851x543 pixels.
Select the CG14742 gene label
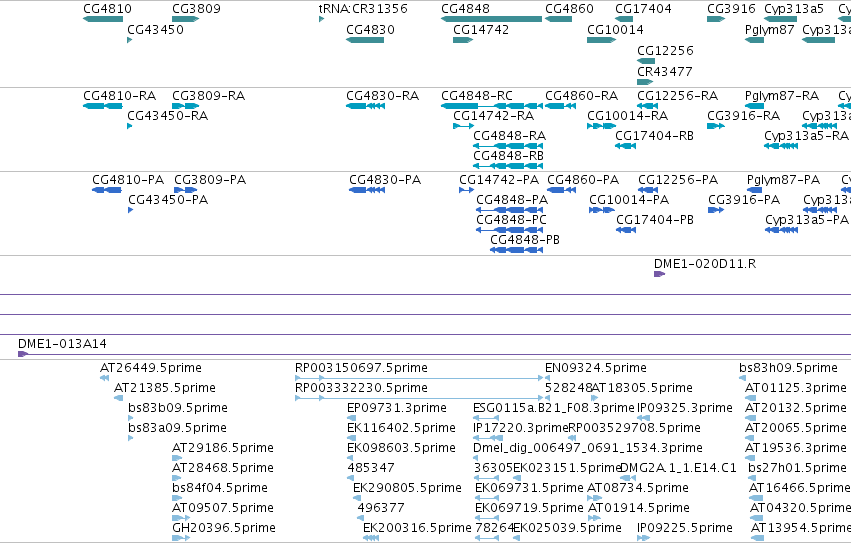481,30
